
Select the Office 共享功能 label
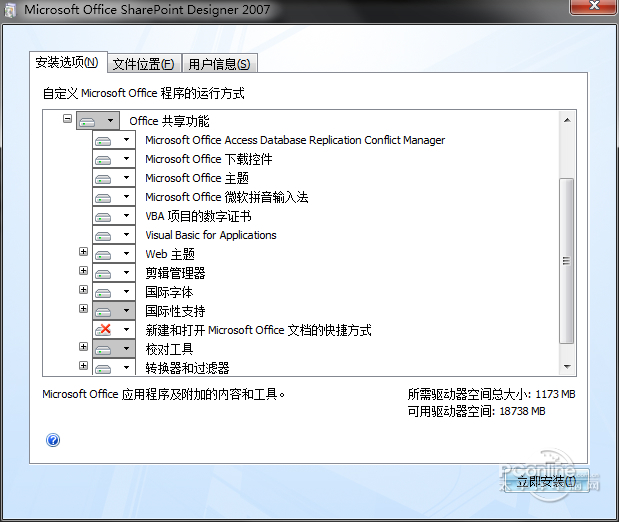(x=169, y=121)
